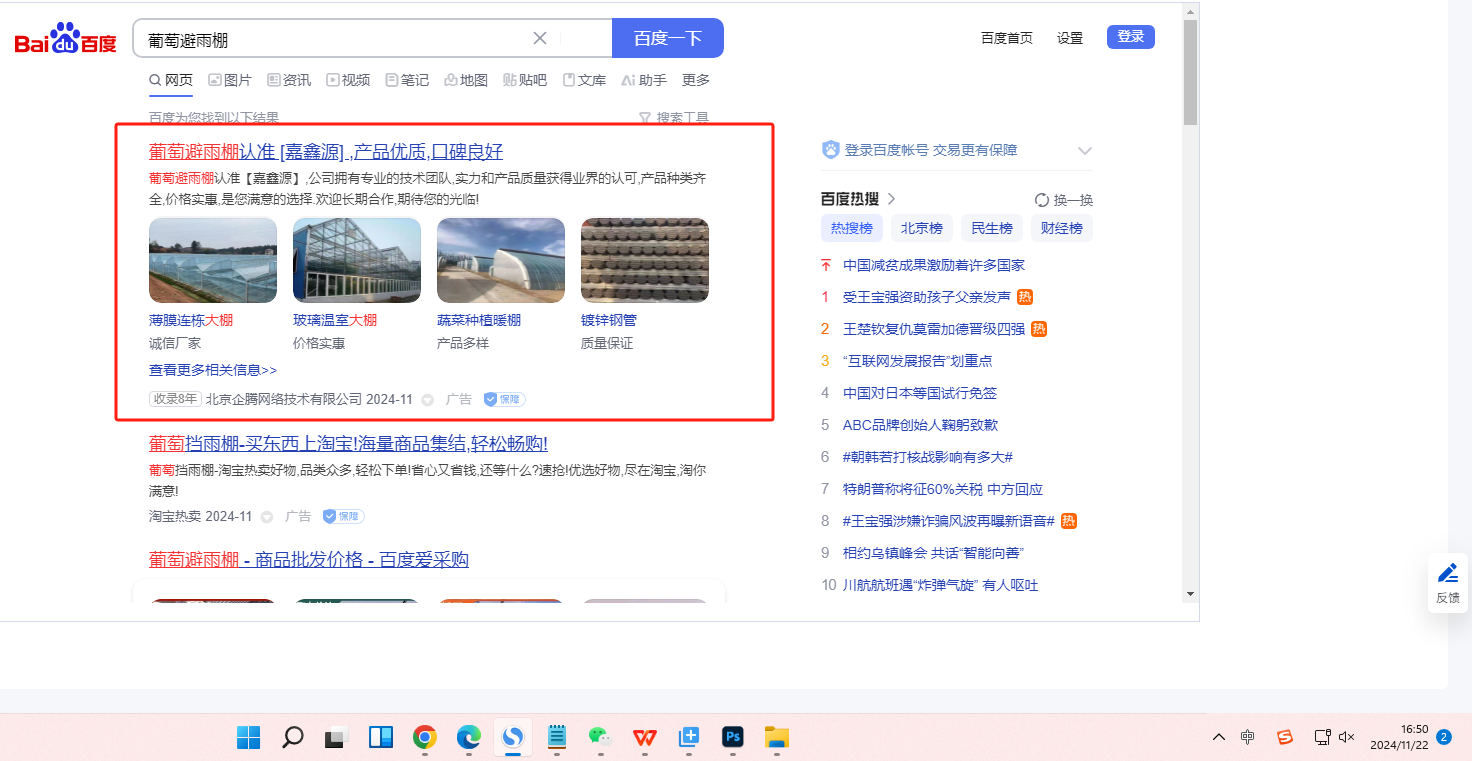Launch Google Chrome from the taskbar
Screen dimensions: 1472x761
tap(425, 737)
